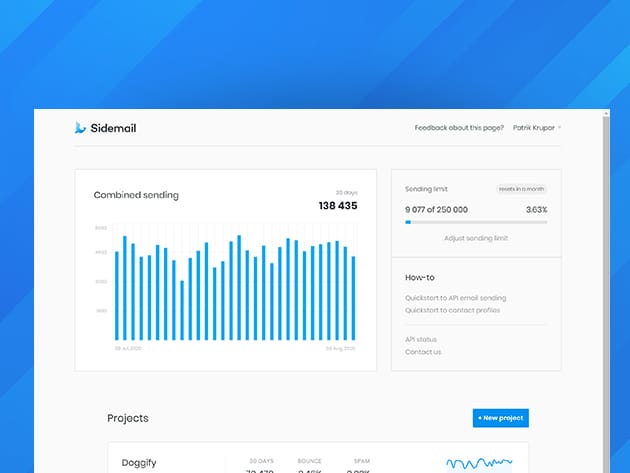Click the New project button
This screenshot has width=630, height=473.
point(500,418)
